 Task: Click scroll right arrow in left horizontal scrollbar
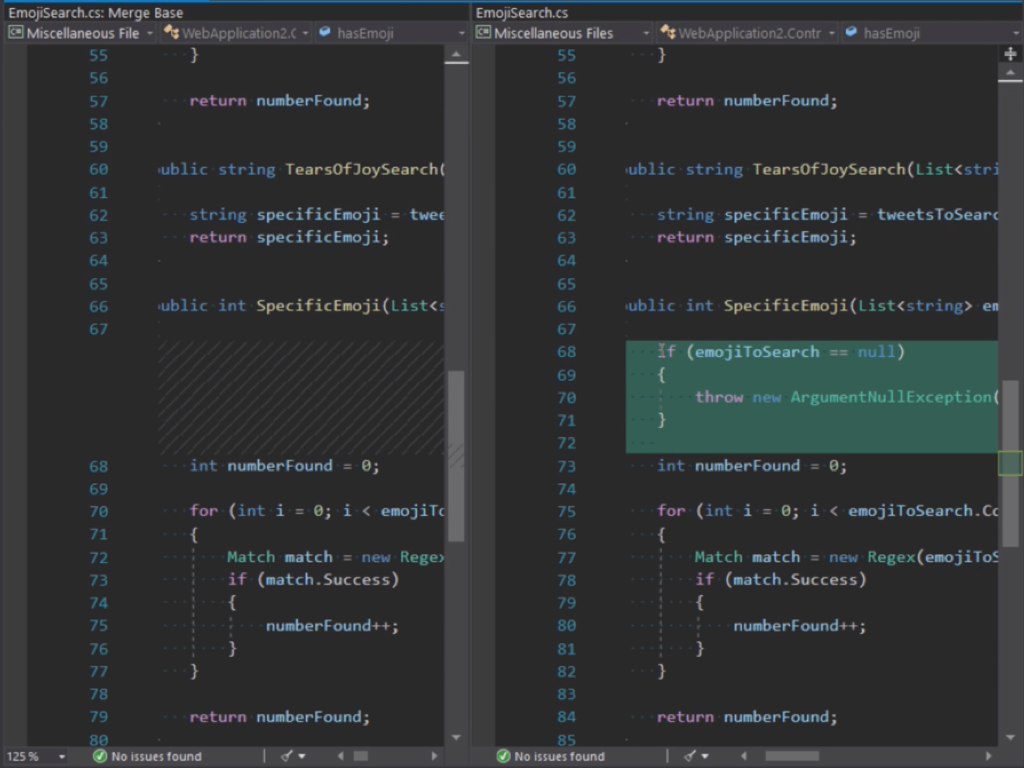pos(434,756)
